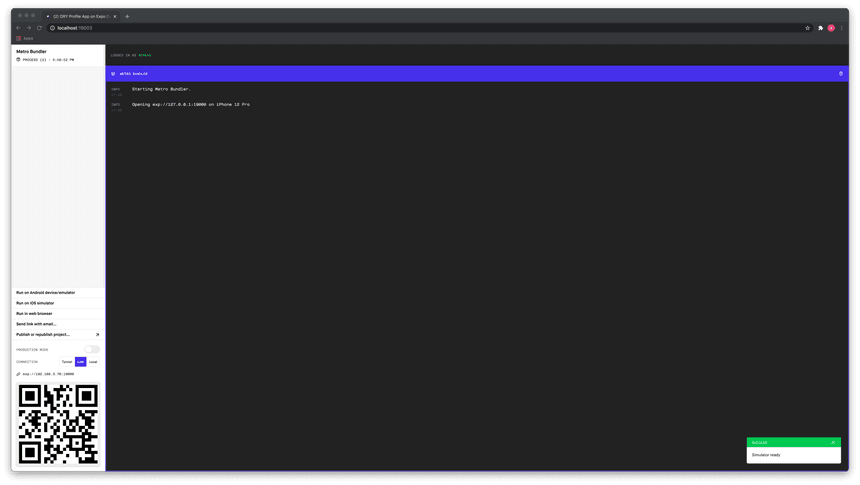Click the 'Opening exp://127.0.0.1' log line
The width and height of the screenshot is (860, 485).
pyautogui.click(x=191, y=104)
